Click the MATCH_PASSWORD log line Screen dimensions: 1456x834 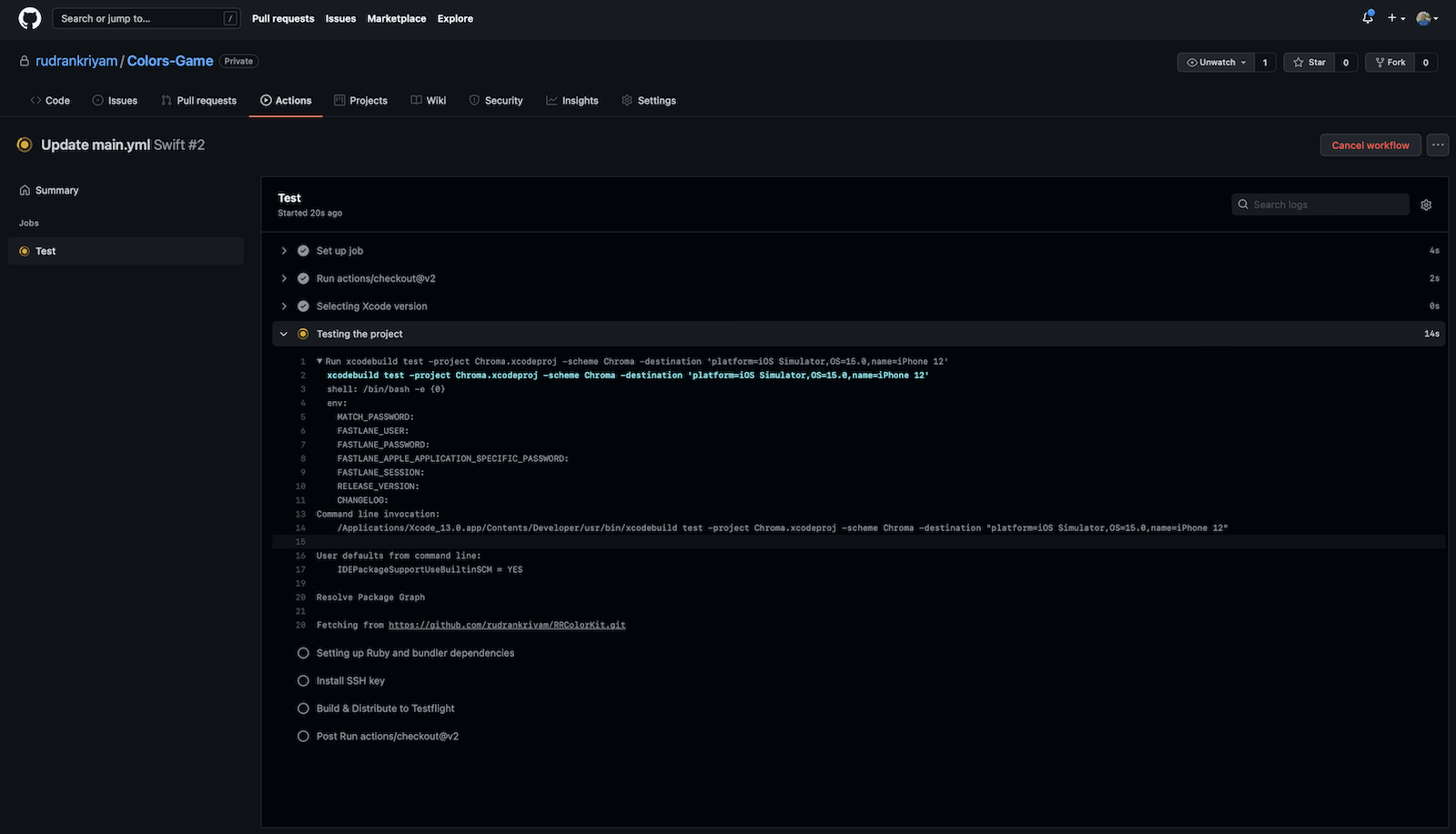(x=375, y=417)
